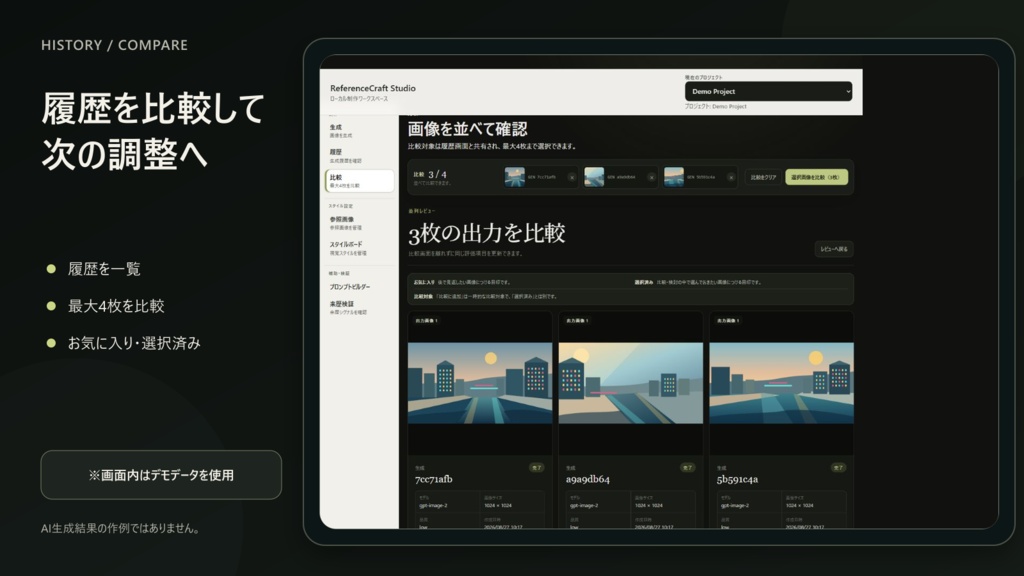Select the 比較 sidebar item
Viewport: 1024px width, 576px height.
tap(359, 181)
